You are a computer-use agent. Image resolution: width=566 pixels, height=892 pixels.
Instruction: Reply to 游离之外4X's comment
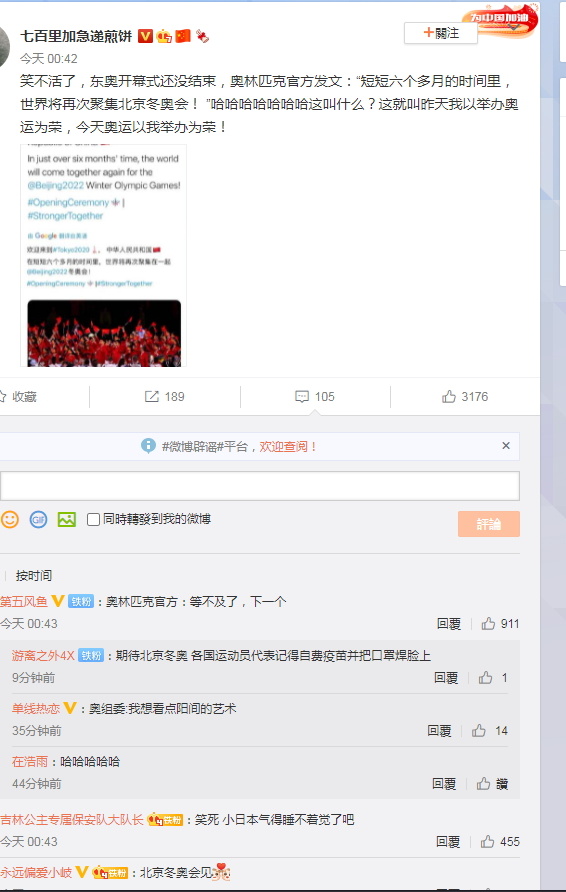pyautogui.click(x=446, y=678)
